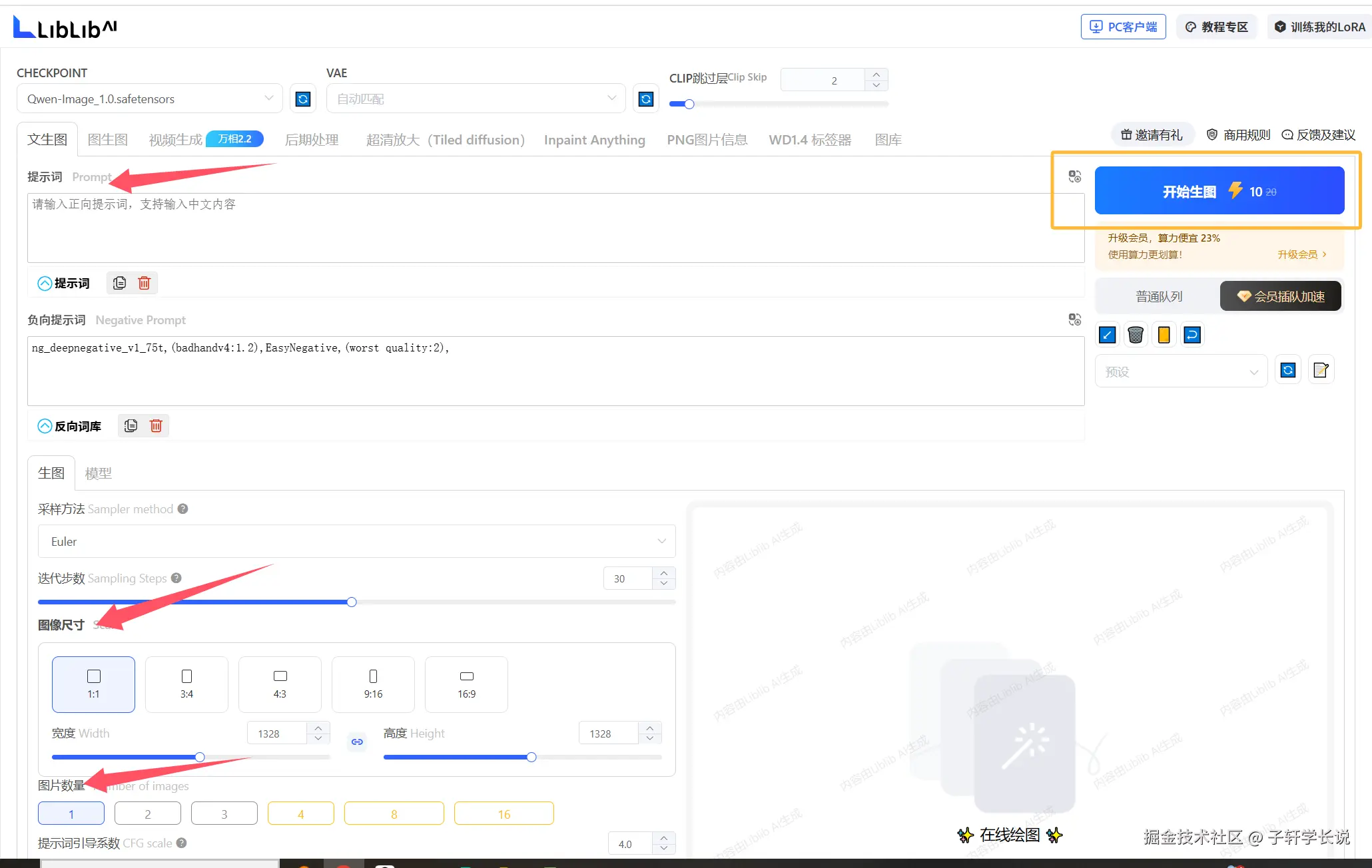Screen dimensions: 1372x868
Task: Switch to the 普通队列 queue option
Action: coord(1159,296)
